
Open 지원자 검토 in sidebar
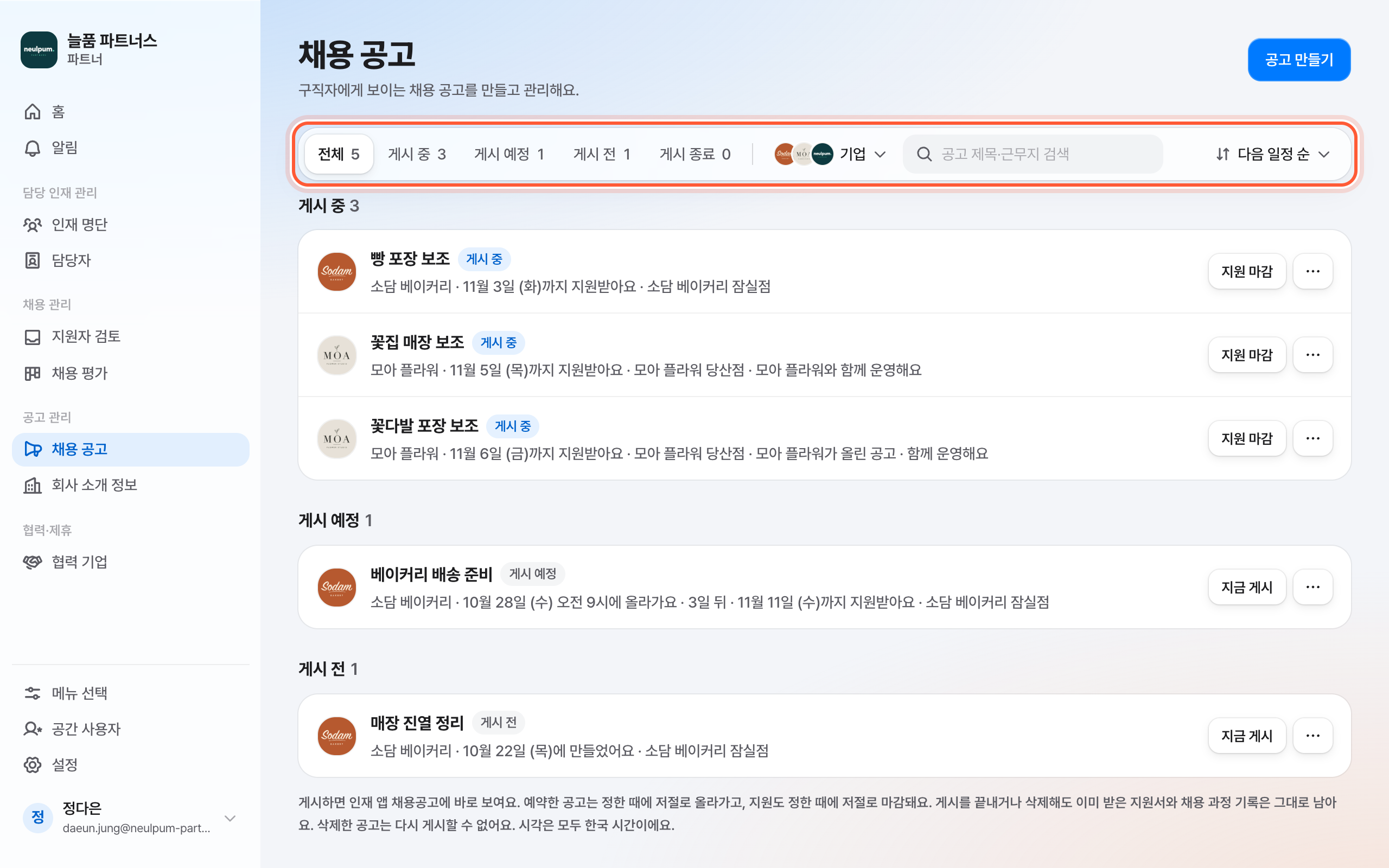130,336
